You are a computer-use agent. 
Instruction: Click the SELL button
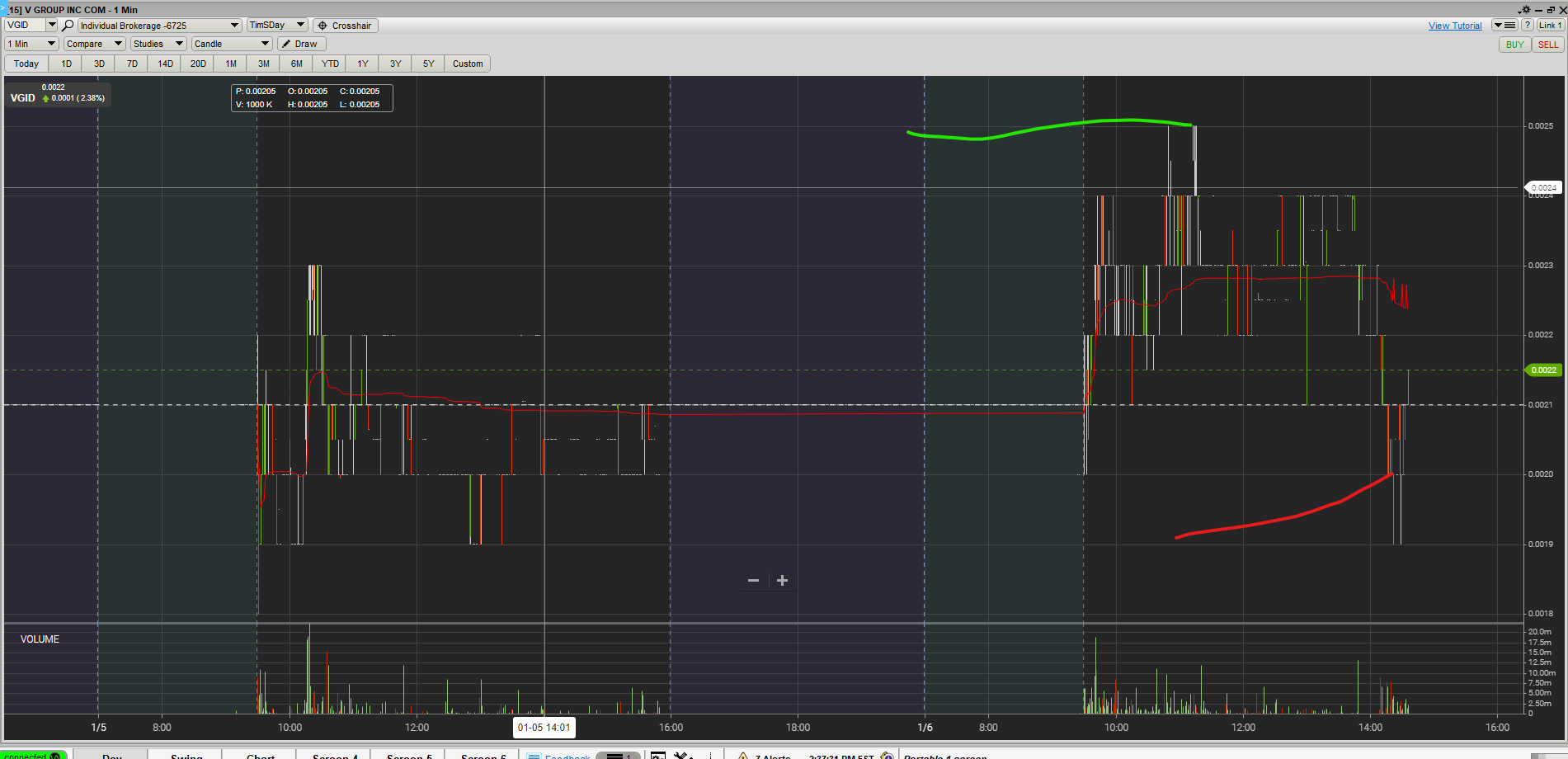(1548, 45)
